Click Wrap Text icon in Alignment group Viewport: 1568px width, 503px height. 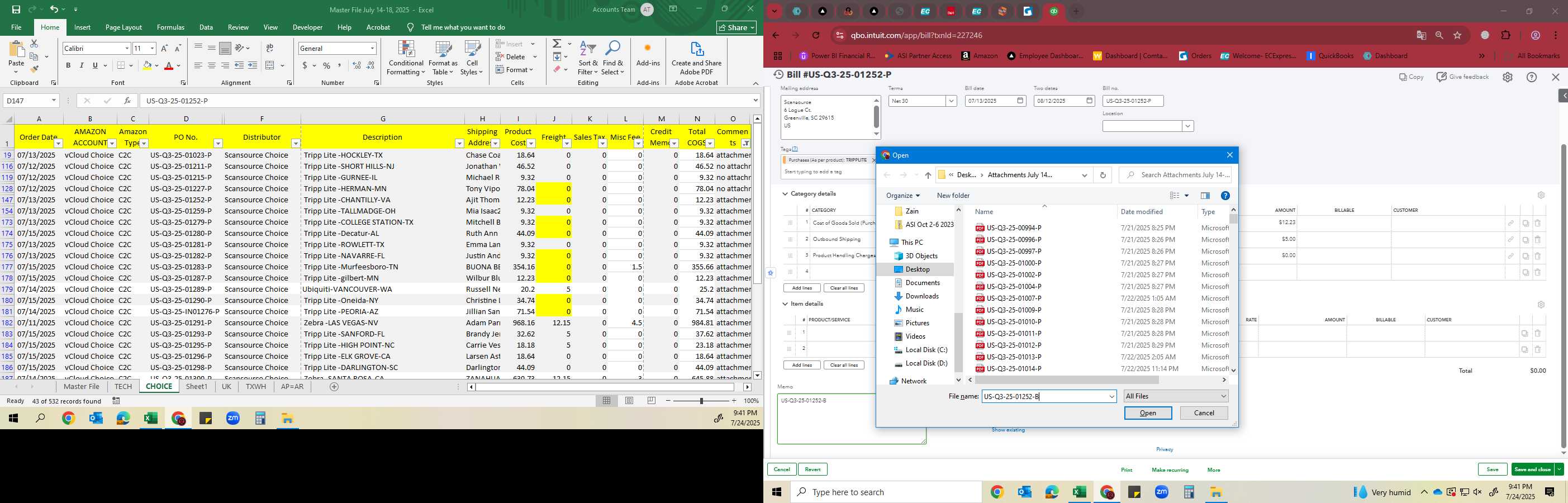tap(270, 48)
